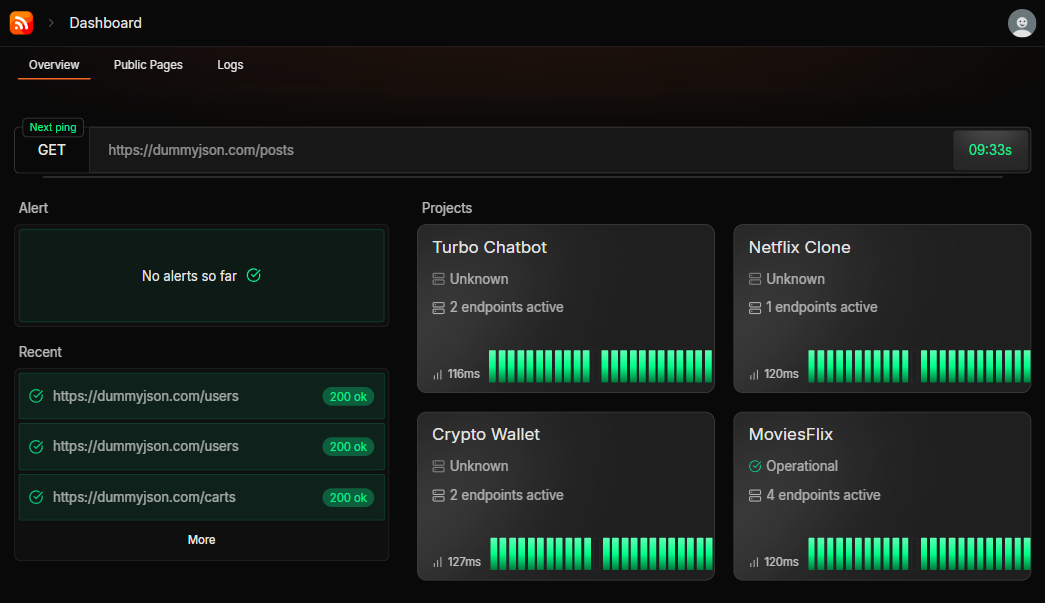Click the check icon beside dummyjson.com/carts
The height and width of the screenshot is (603, 1045).
(x=37, y=497)
